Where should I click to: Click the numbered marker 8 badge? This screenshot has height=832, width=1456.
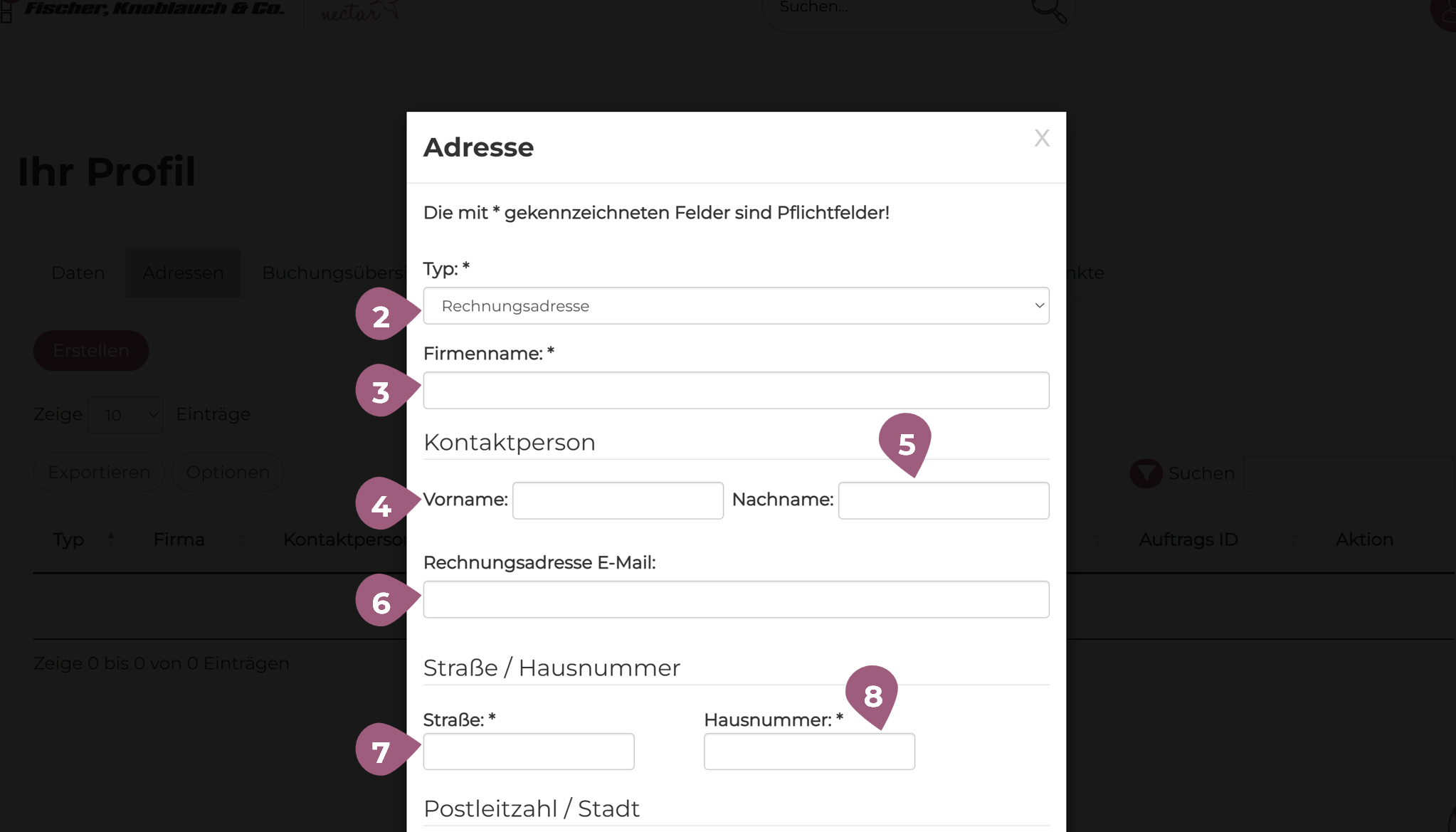872,695
